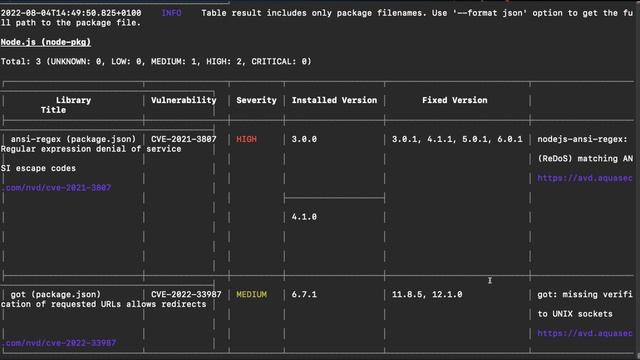
Task: Click 'll path to the package file.' line
Action: pyautogui.click(x=71, y=23)
